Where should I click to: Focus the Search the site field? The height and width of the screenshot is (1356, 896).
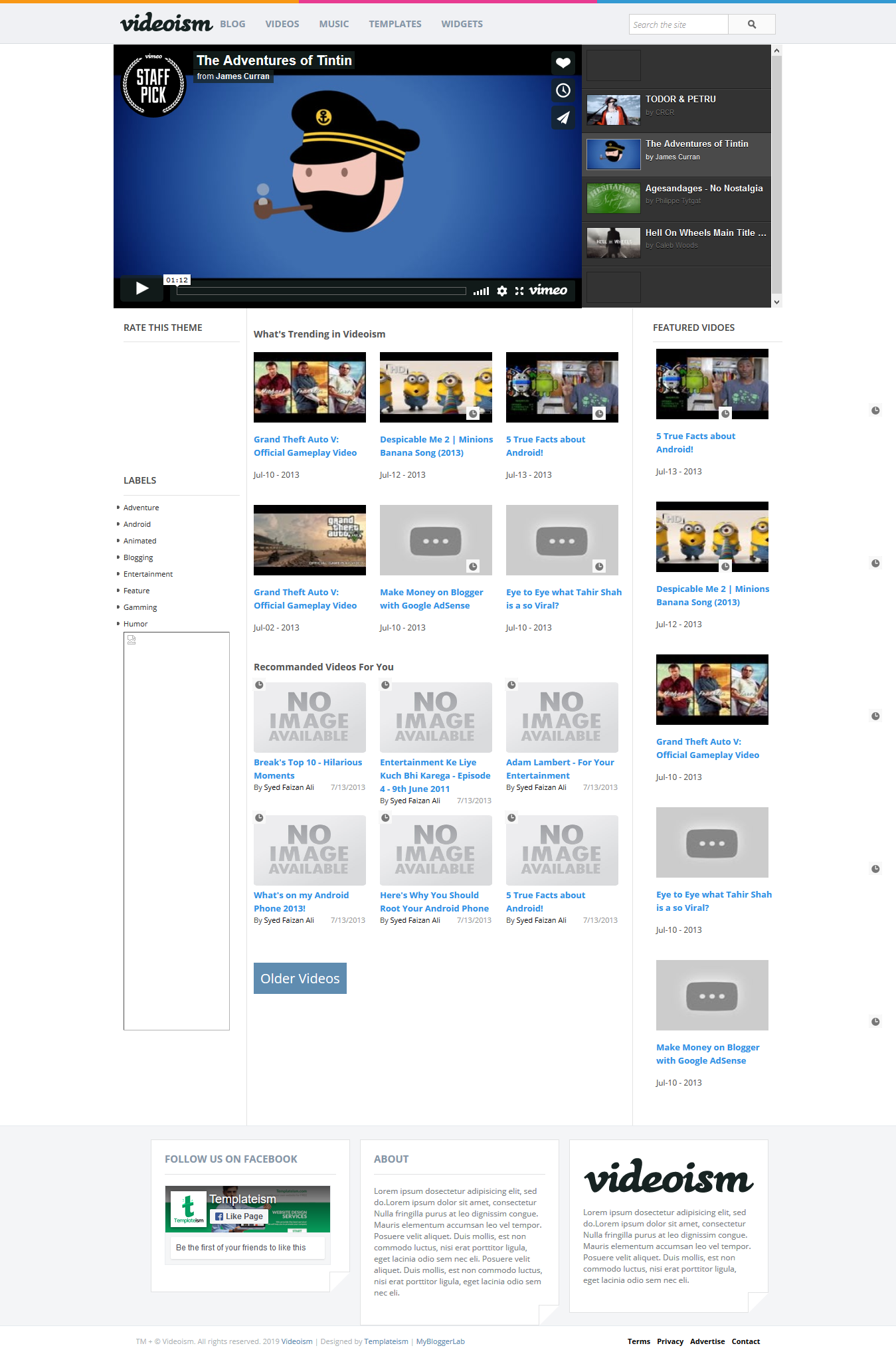coord(679,25)
